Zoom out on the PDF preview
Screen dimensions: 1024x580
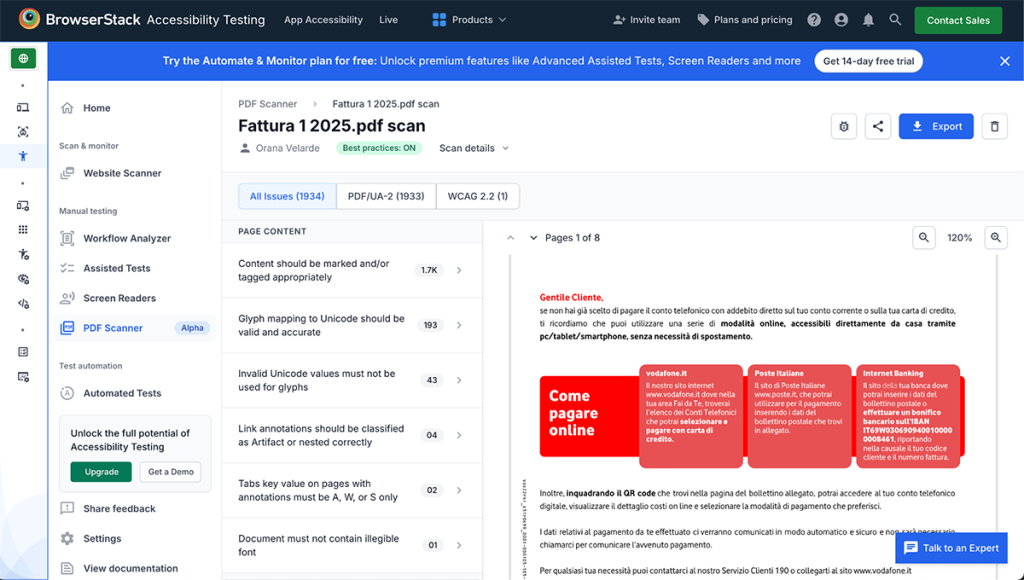pos(924,237)
